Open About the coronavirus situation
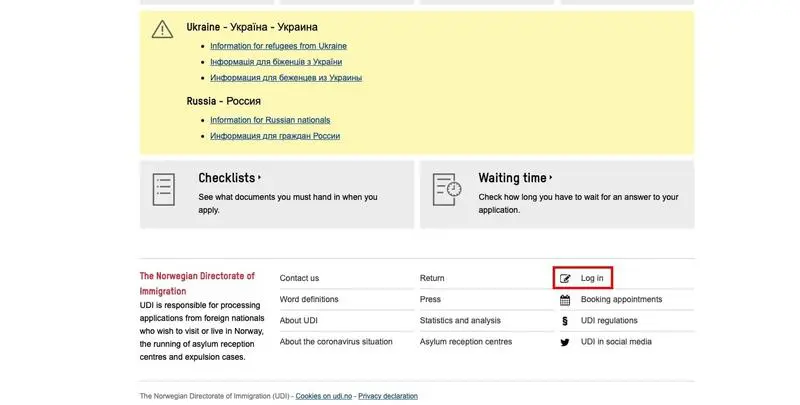 [336, 342]
